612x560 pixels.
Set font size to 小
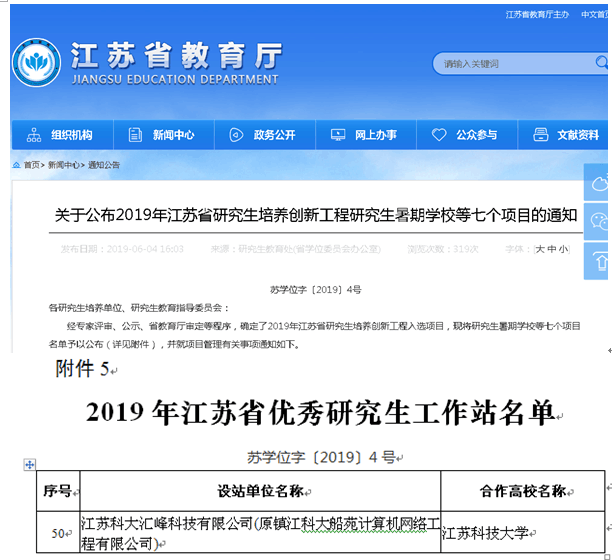coord(563,249)
